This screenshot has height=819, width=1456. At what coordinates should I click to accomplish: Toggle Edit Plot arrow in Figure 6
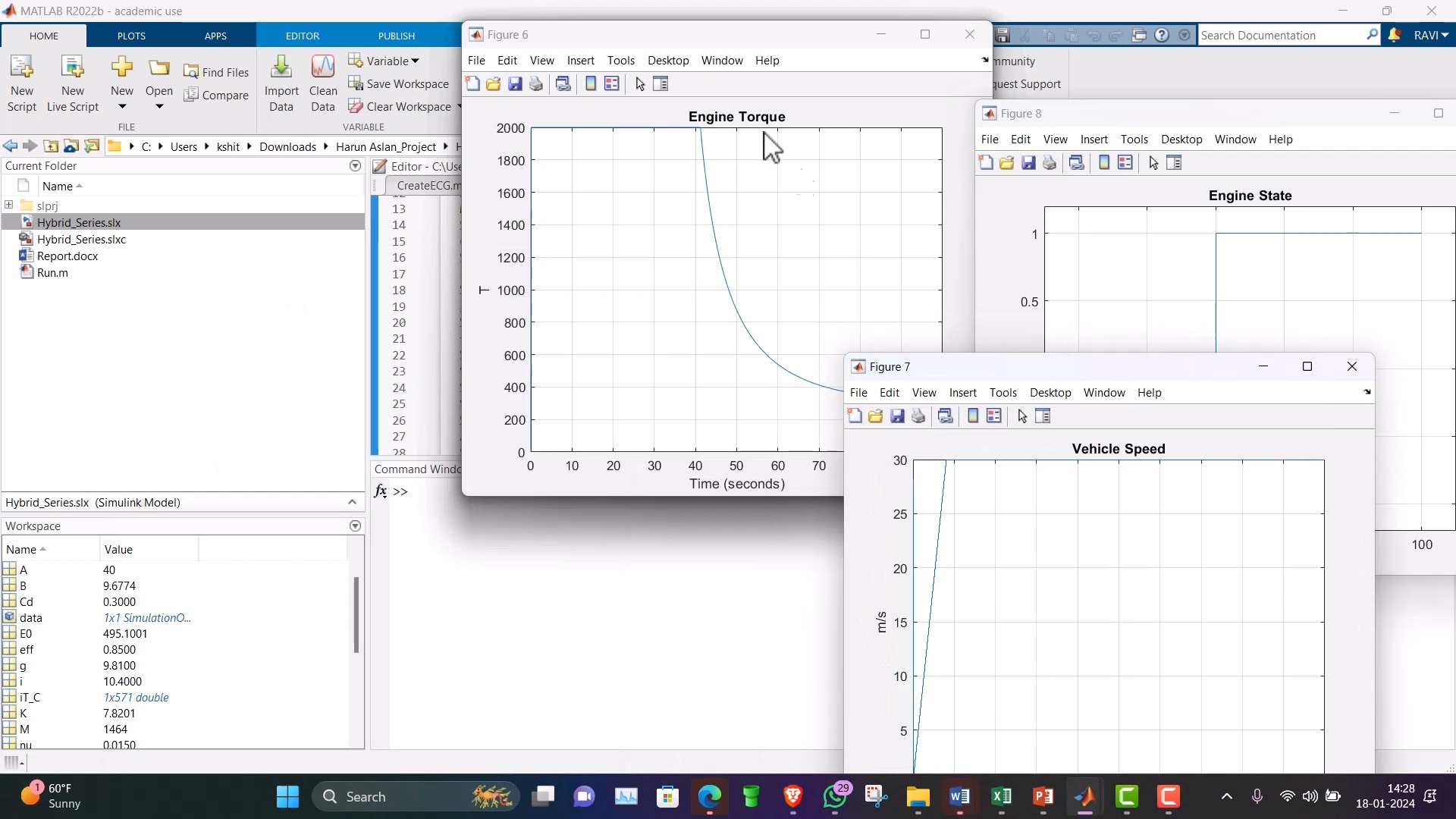pyautogui.click(x=640, y=84)
